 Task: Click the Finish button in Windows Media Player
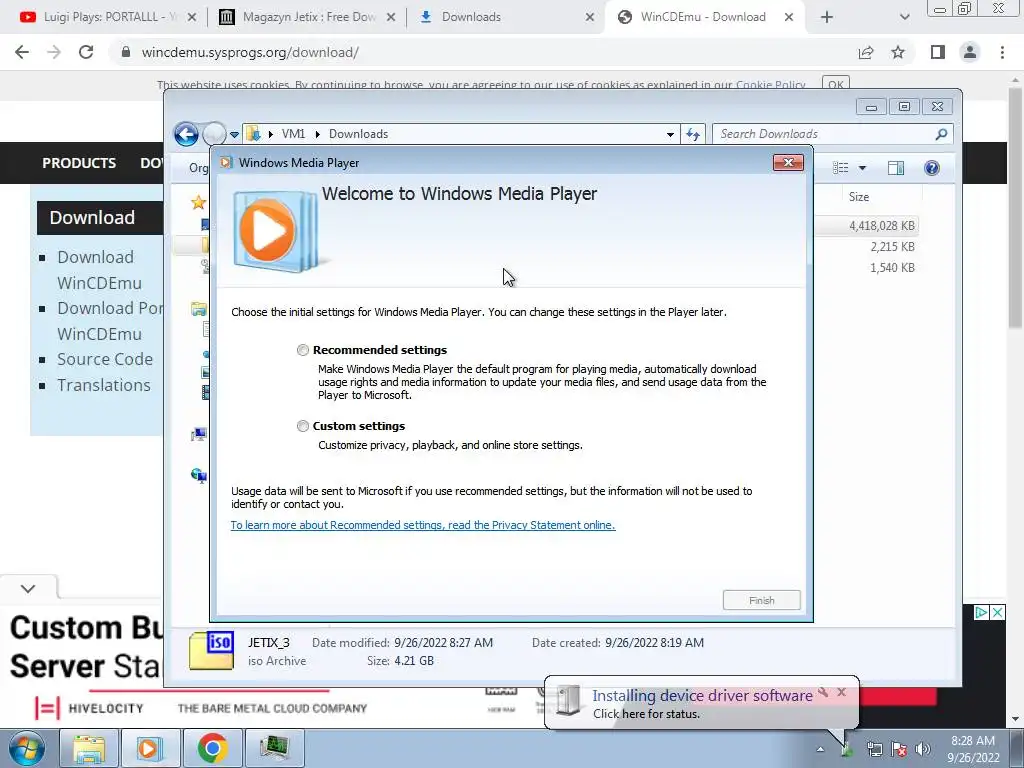pos(761,600)
